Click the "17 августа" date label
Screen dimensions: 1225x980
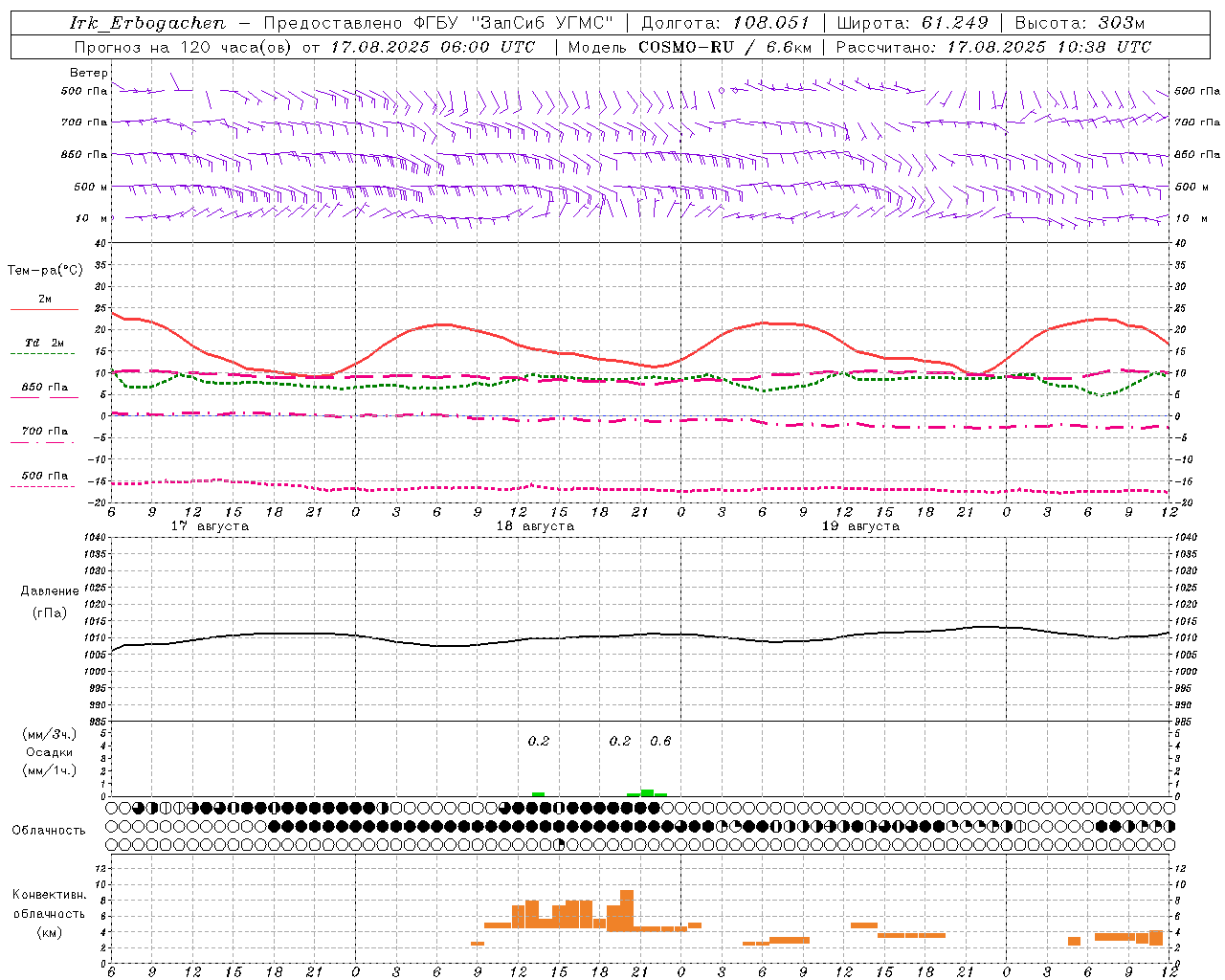pyautogui.click(x=210, y=526)
